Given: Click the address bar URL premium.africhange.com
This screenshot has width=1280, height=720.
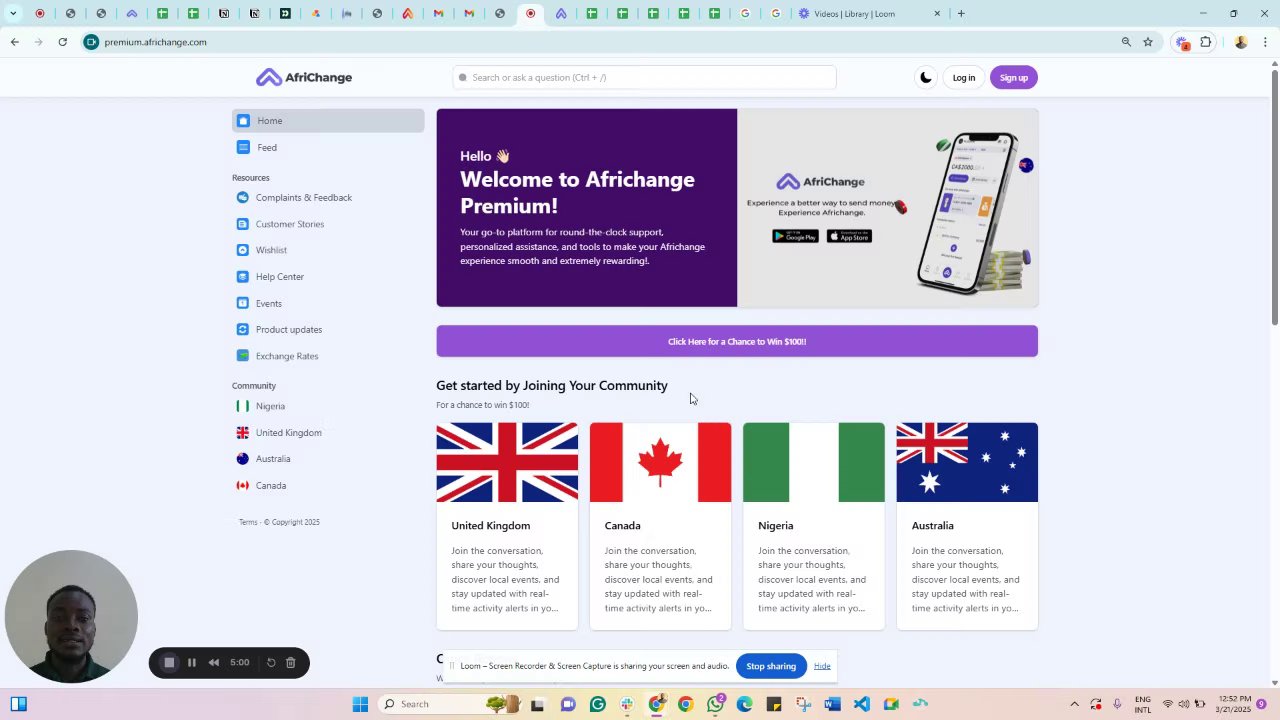Looking at the screenshot, I should pyautogui.click(x=155, y=42).
